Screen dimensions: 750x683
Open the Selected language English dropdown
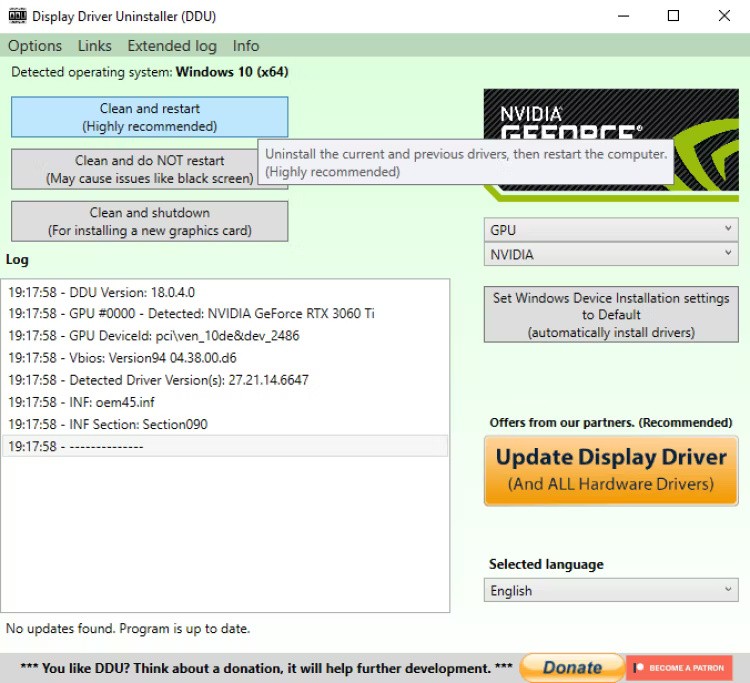point(610,591)
